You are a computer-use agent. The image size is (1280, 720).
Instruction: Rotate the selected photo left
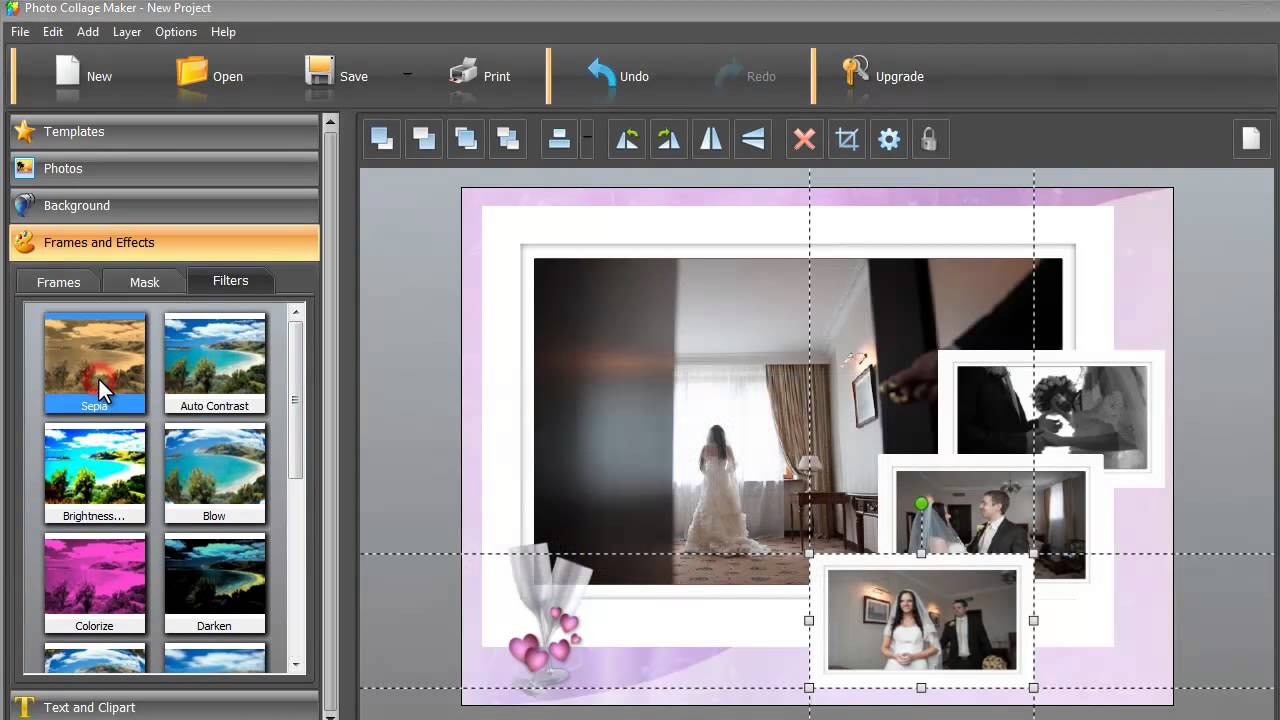click(627, 139)
